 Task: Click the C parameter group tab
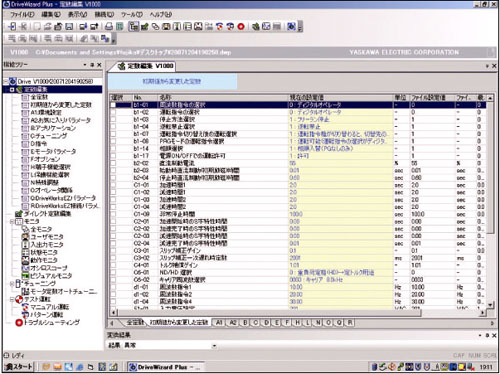coord(256,323)
